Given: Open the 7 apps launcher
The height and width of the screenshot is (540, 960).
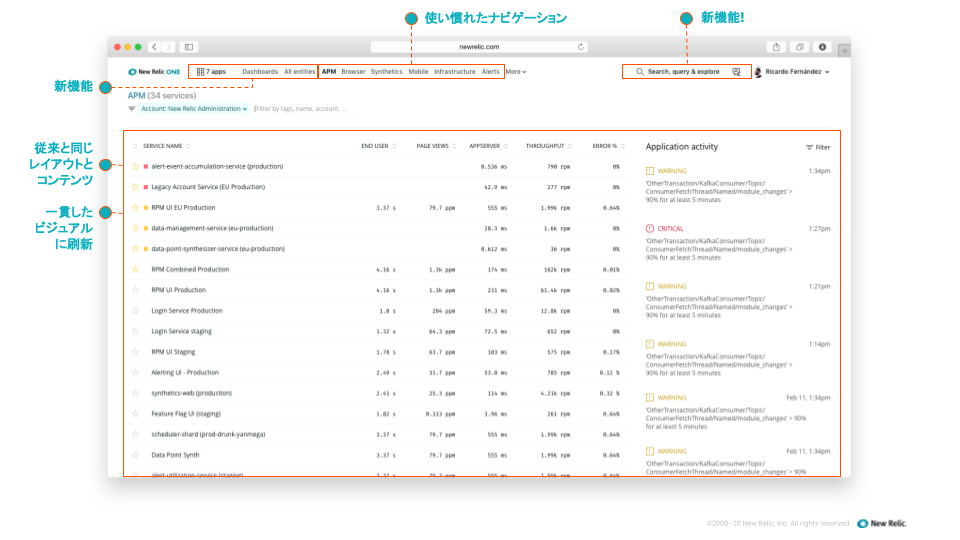Looking at the screenshot, I should click(x=211, y=72).
